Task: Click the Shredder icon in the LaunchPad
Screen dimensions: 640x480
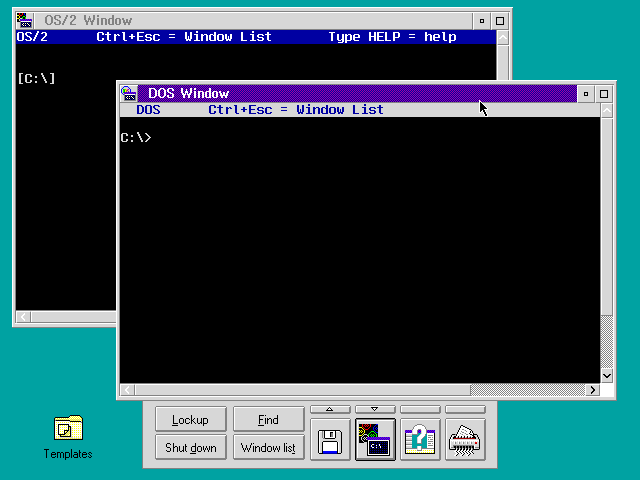Action: click(465, 440)
